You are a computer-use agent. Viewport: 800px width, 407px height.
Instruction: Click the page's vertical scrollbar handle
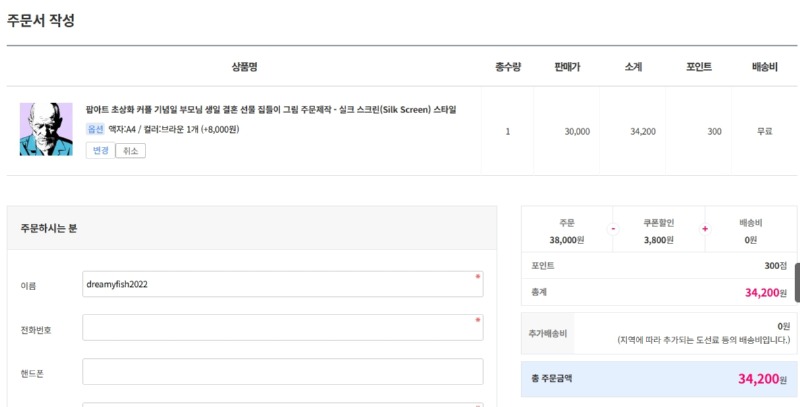click(x=797, y=283)
